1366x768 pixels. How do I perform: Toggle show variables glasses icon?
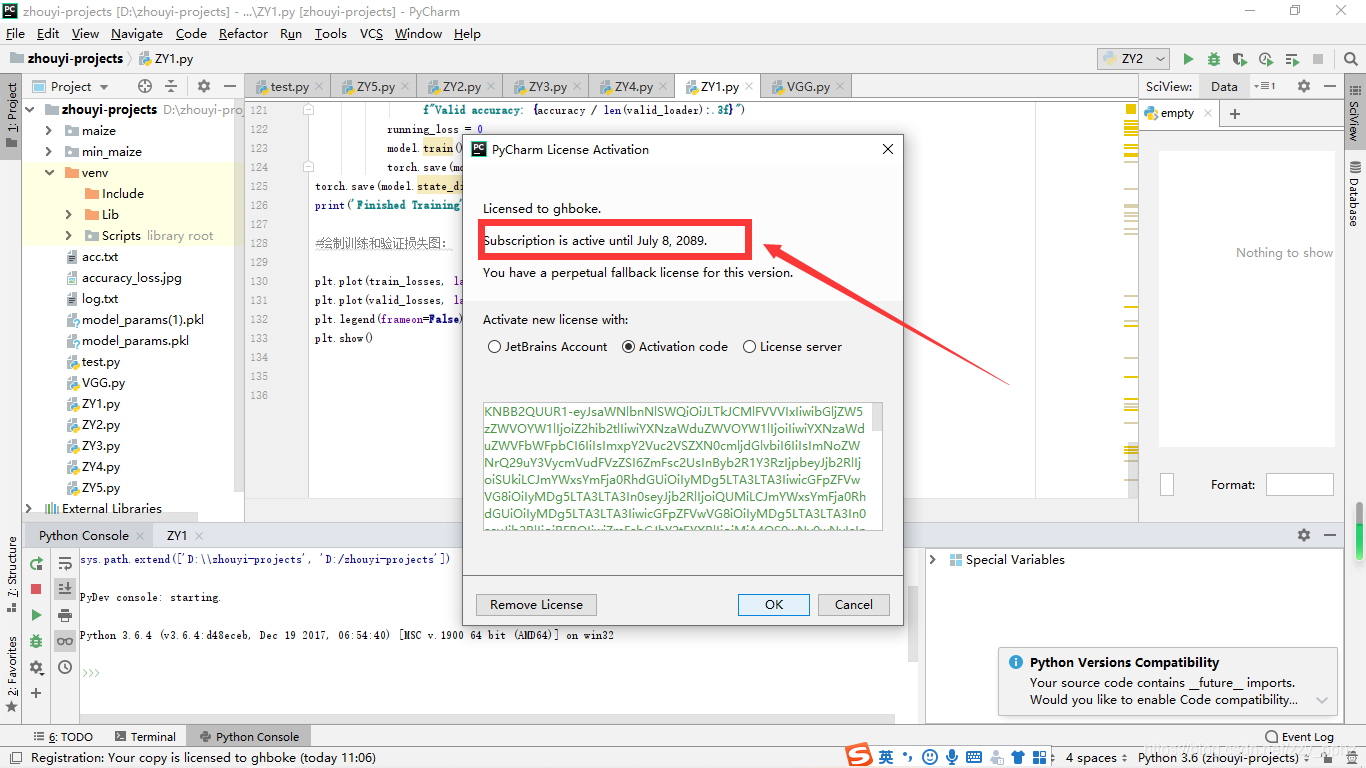tap(65, 641)
